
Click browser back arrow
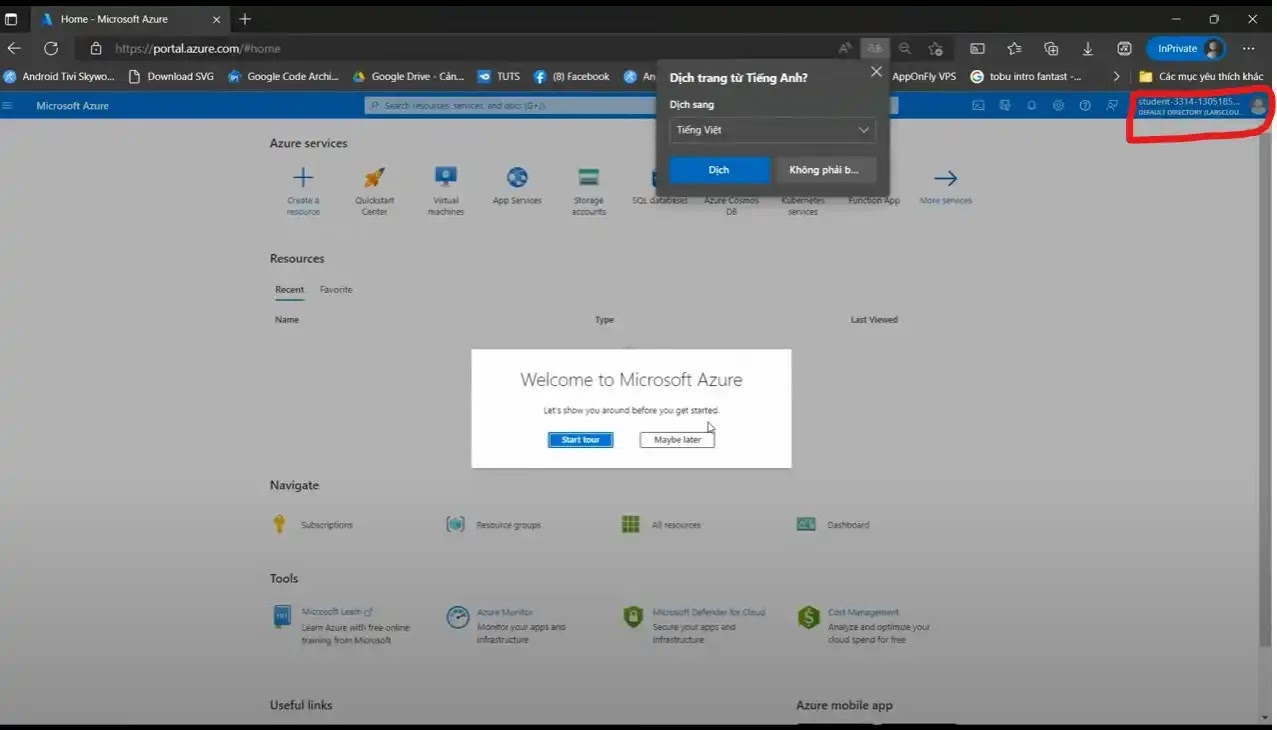coord(14,48)
